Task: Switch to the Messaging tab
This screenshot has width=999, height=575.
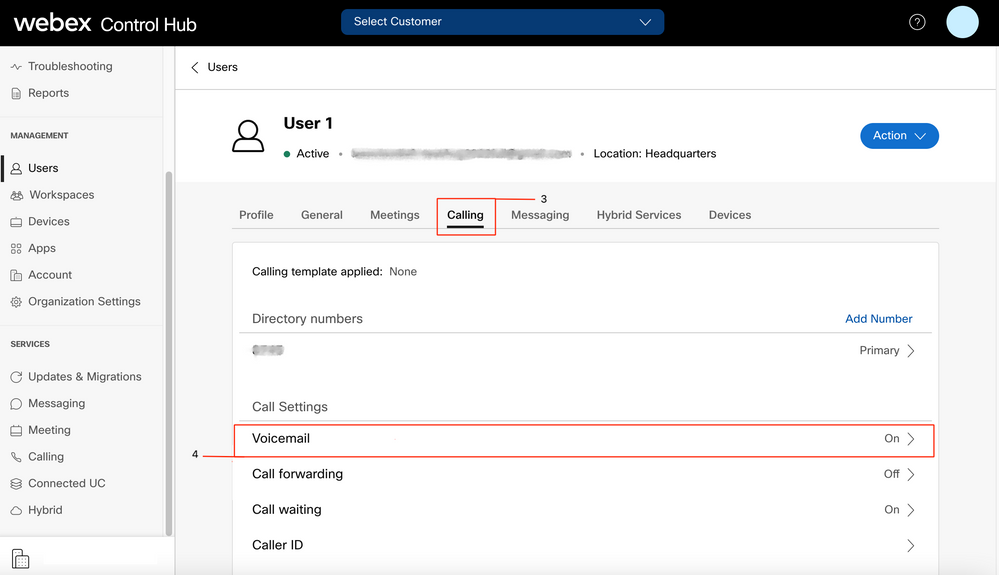Action: pyautogui.click(x=540, y=215)
